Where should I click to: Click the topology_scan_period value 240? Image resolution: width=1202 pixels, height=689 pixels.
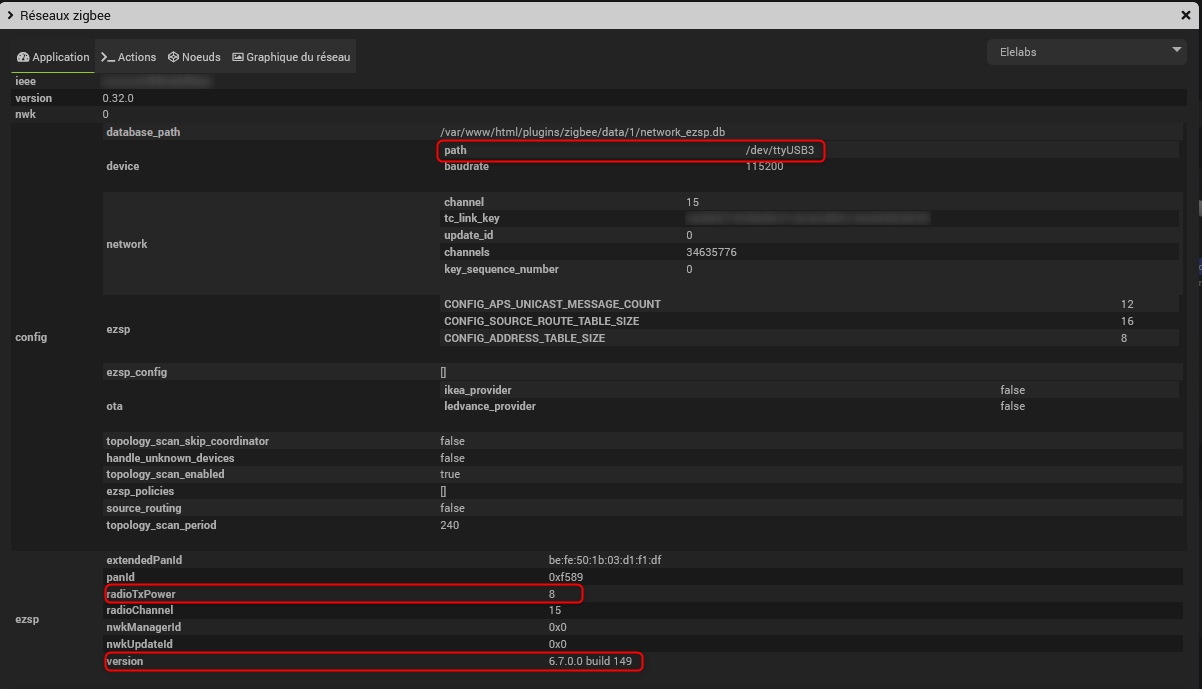tap(449, 525)
